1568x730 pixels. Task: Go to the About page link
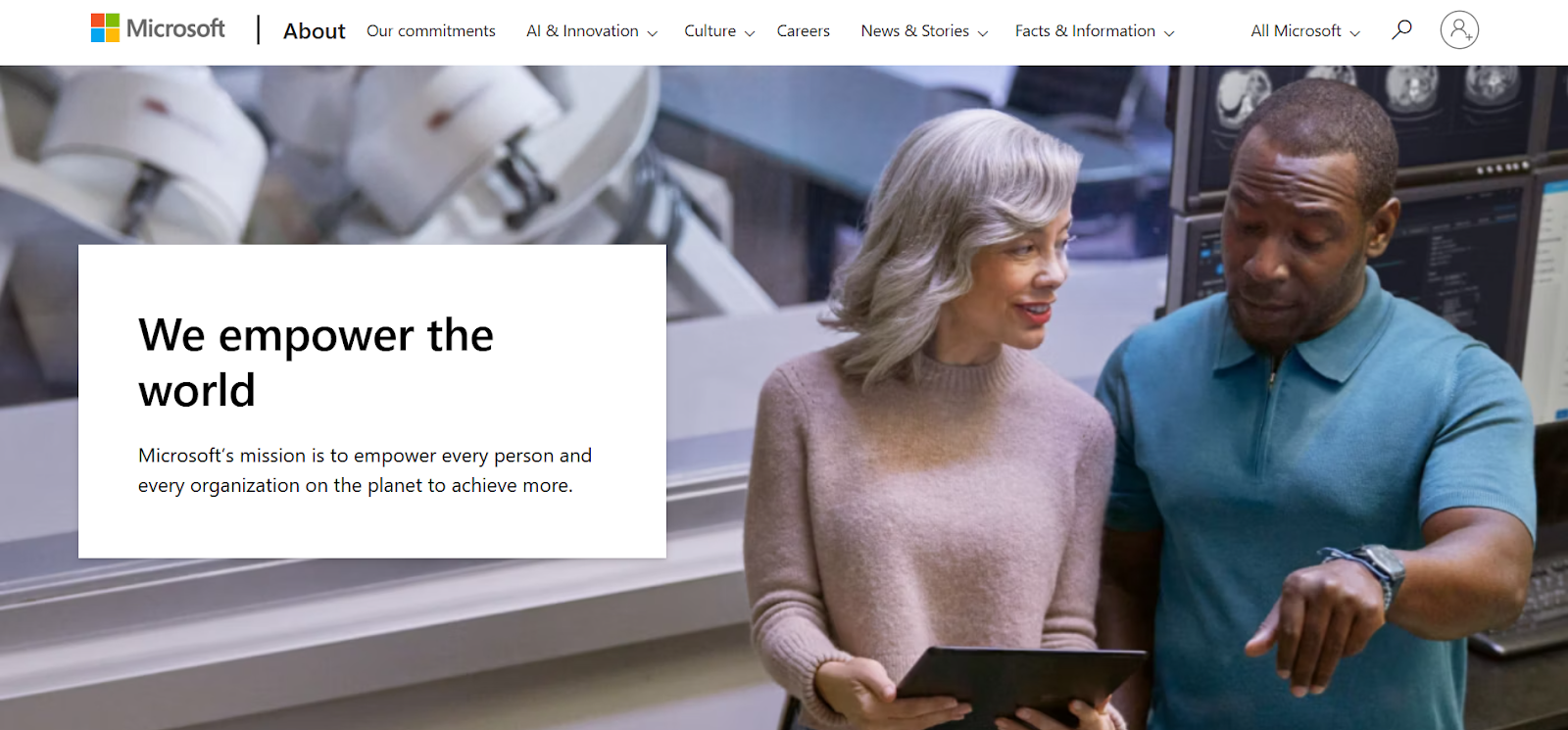point(314,31)
